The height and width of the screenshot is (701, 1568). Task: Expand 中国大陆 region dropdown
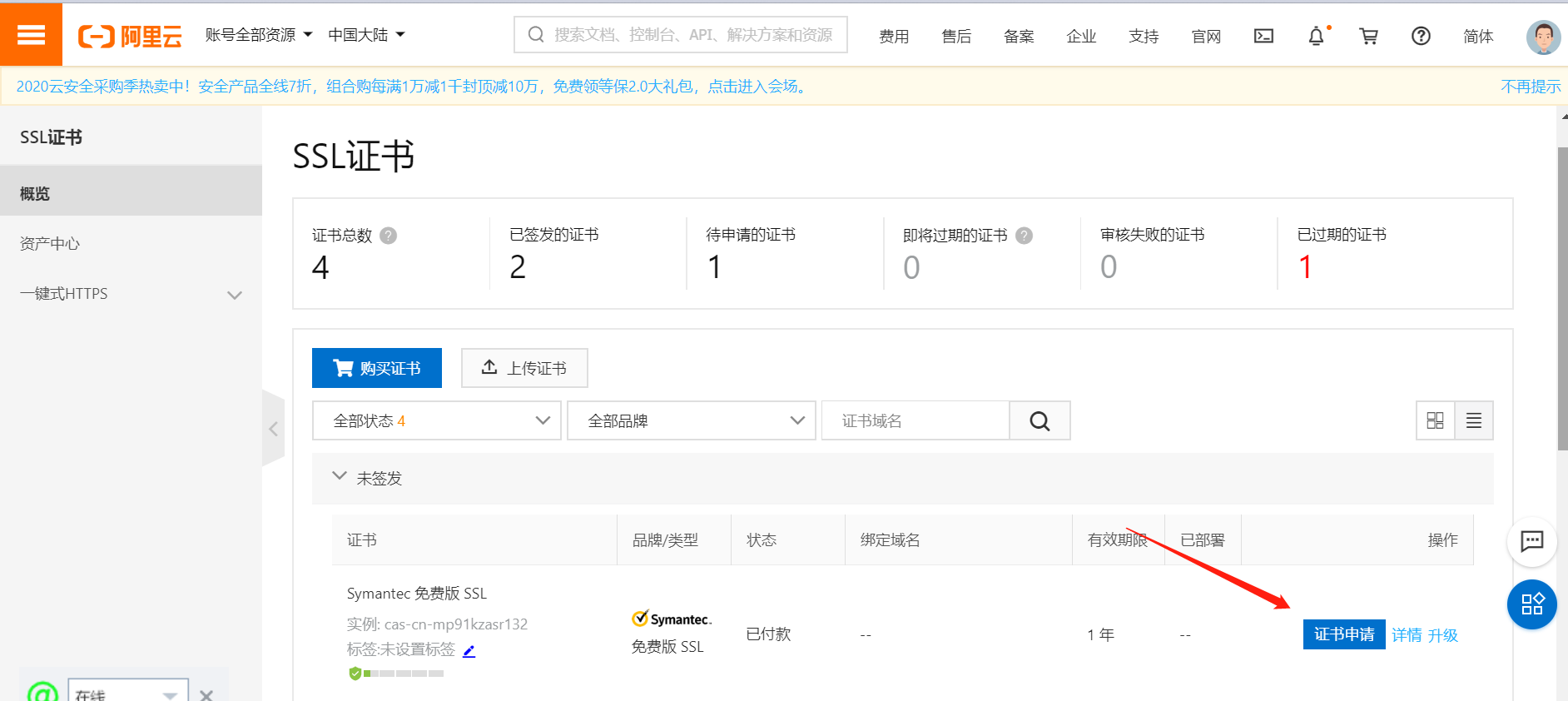366,35
